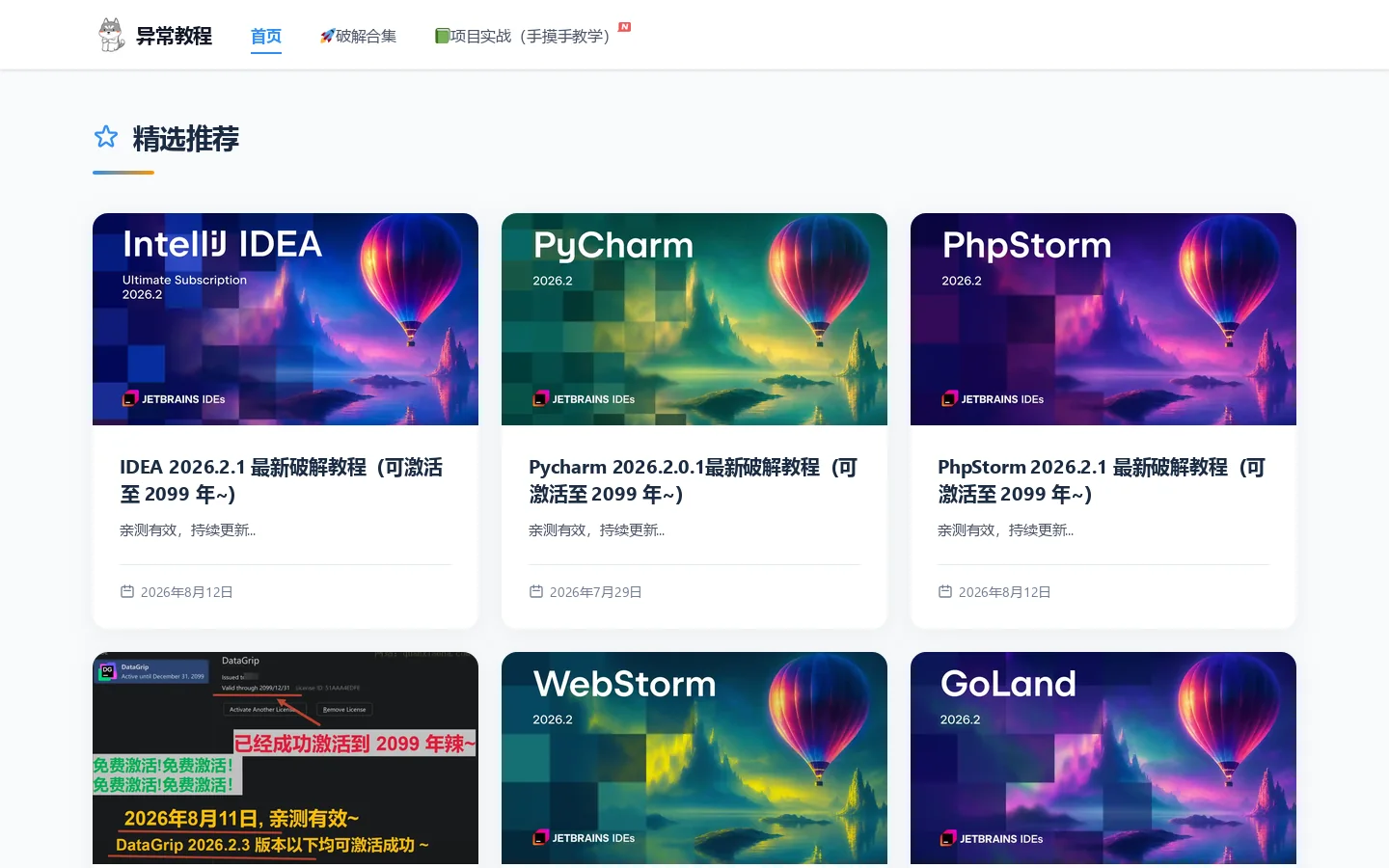Click the green book icon beside 项目实战
Screen dimensions: 1389x868
pos(442,36)
